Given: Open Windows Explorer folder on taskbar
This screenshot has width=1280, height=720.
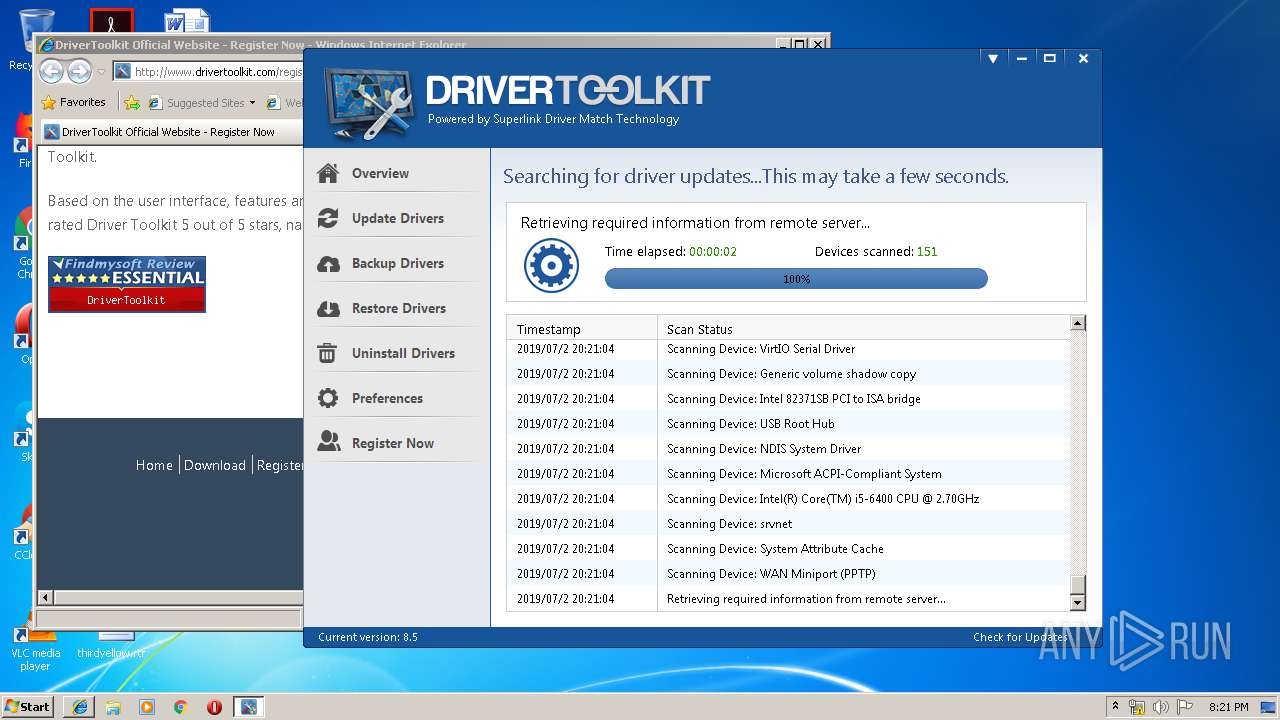Looking at the screenshot, I should click(x=113, y=707).
